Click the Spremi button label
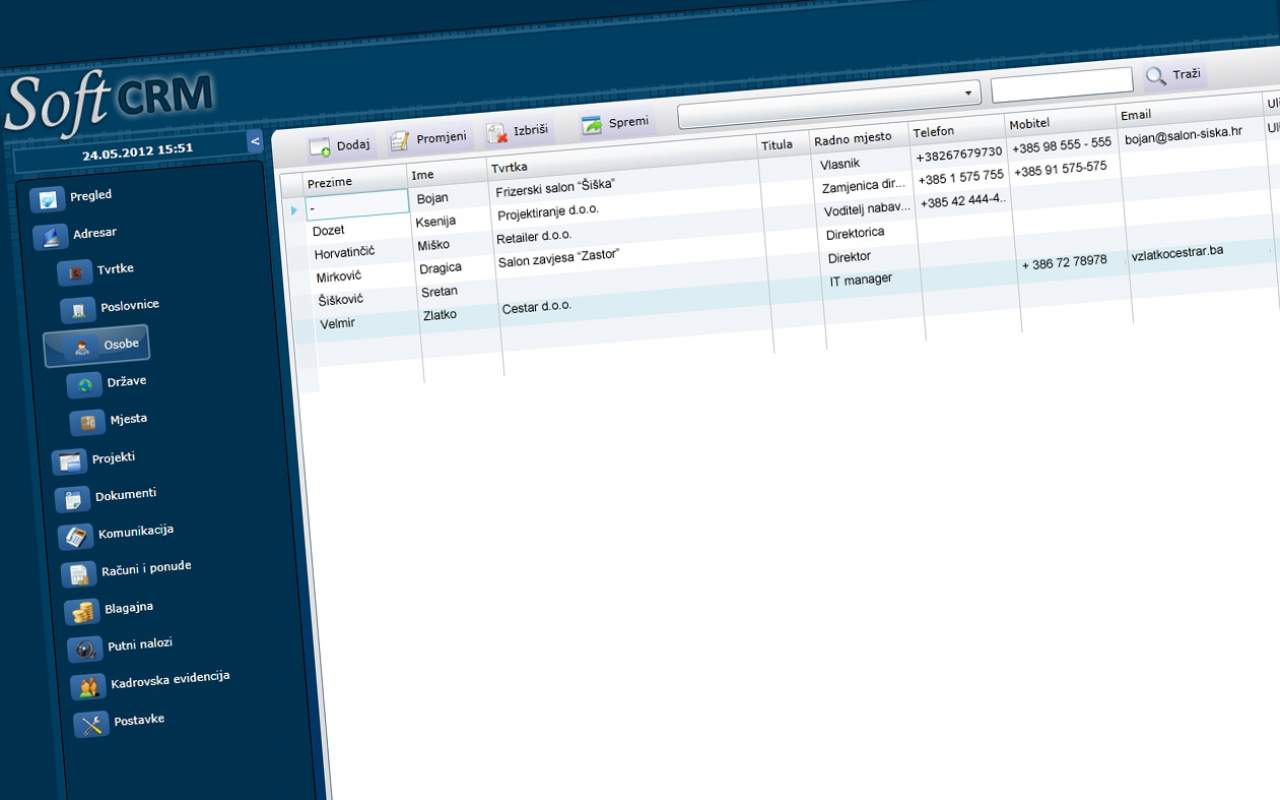The height and width of the screenshot is (800, 1280). [x=628, y=123]
